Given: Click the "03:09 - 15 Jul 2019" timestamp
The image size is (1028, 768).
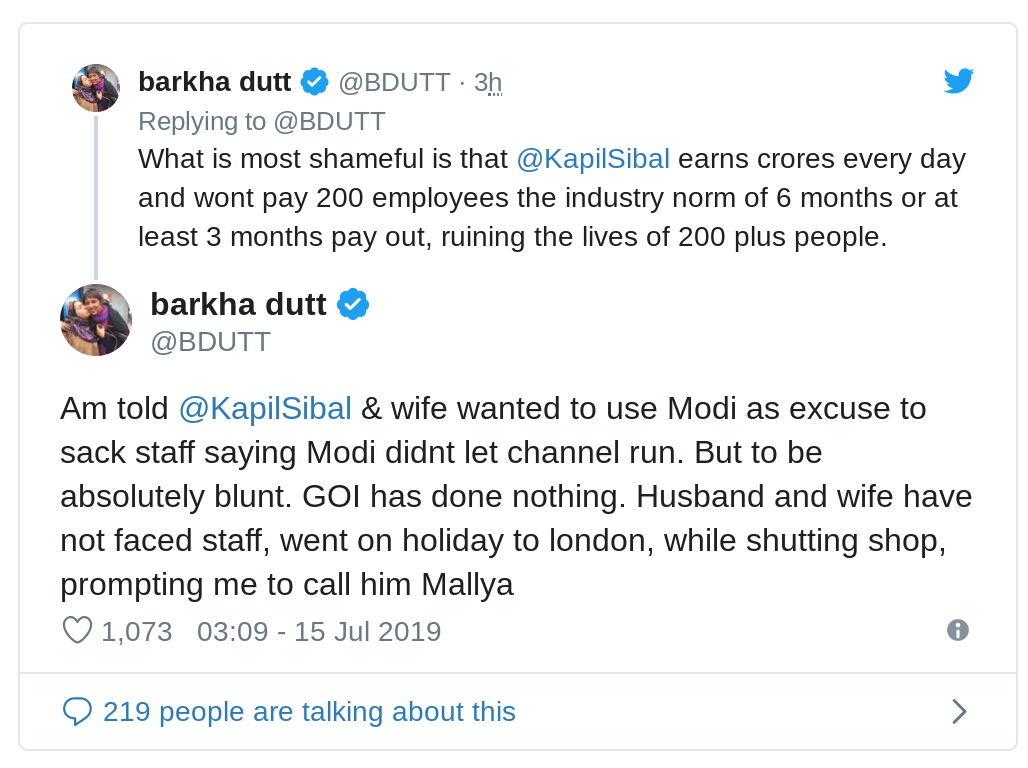Looking at the screenshot, I should coord(319,631).
